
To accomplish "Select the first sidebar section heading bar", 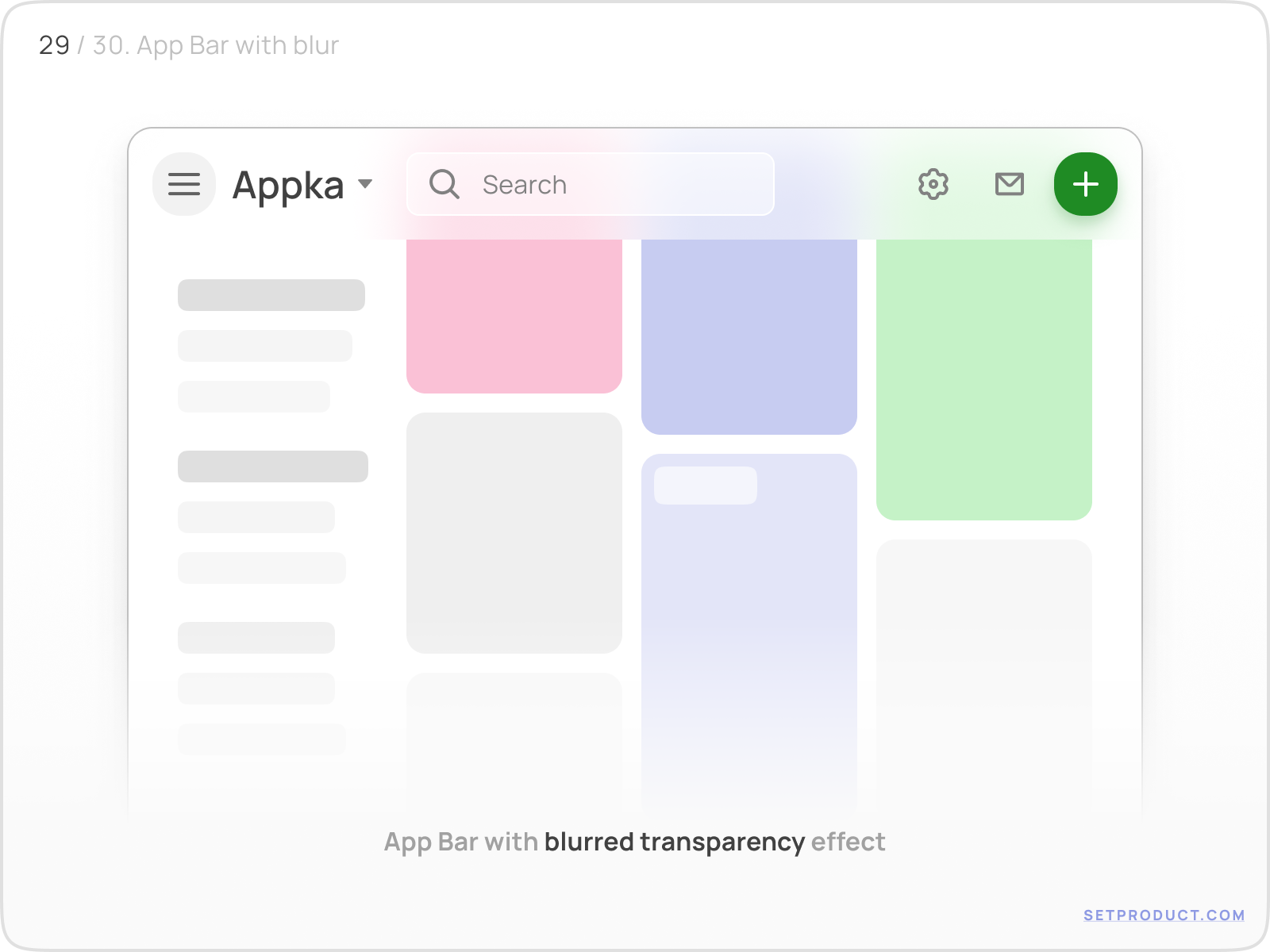I will coord(271,294).
